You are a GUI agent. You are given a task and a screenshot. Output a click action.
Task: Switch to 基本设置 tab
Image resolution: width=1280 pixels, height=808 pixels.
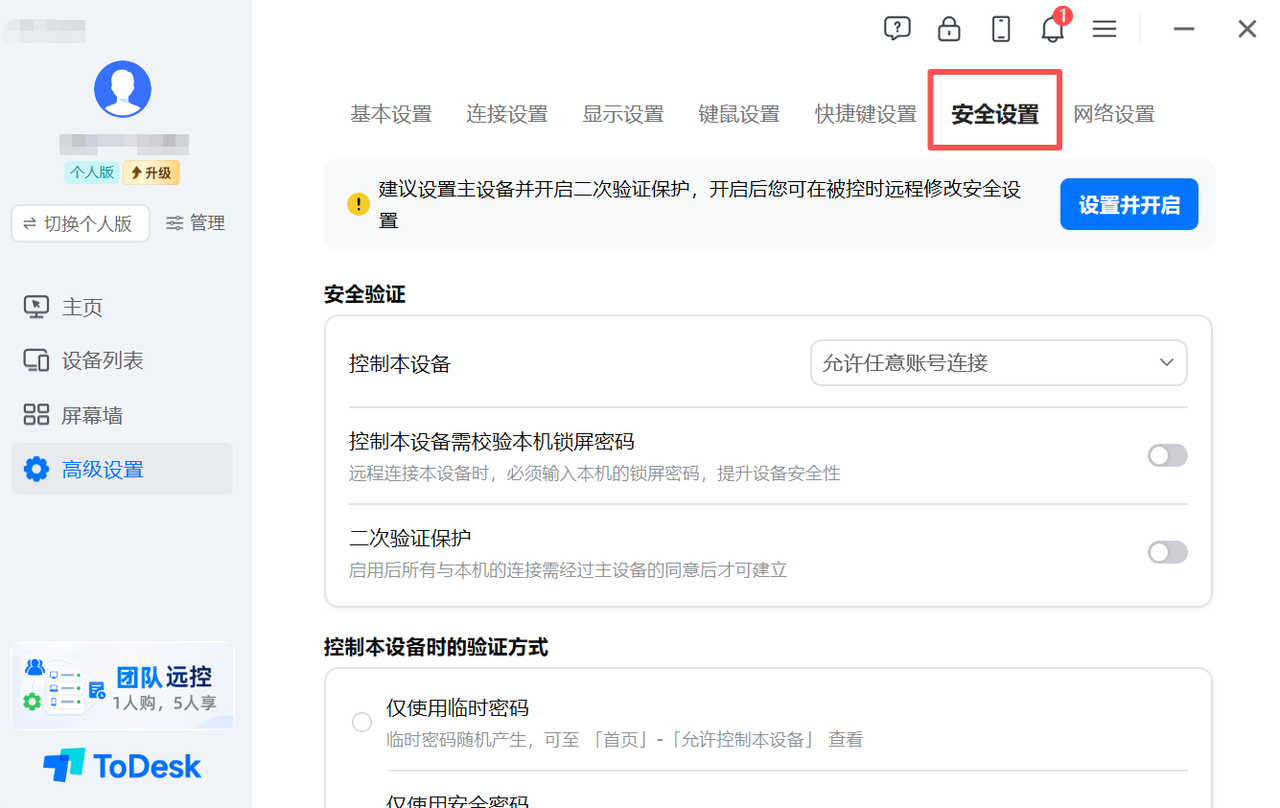point(391,114)
